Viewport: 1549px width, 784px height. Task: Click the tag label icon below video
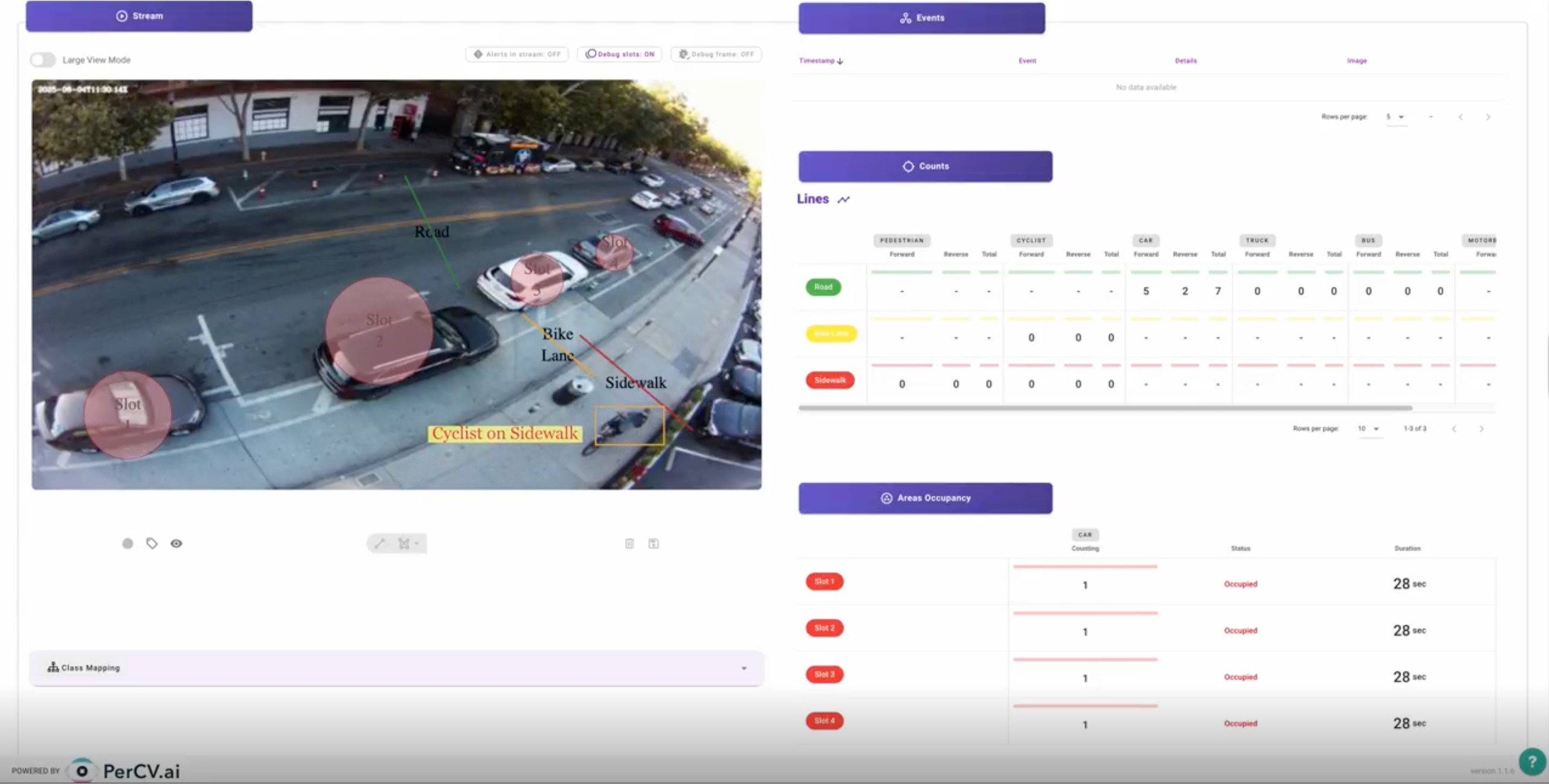click(152, 544)
